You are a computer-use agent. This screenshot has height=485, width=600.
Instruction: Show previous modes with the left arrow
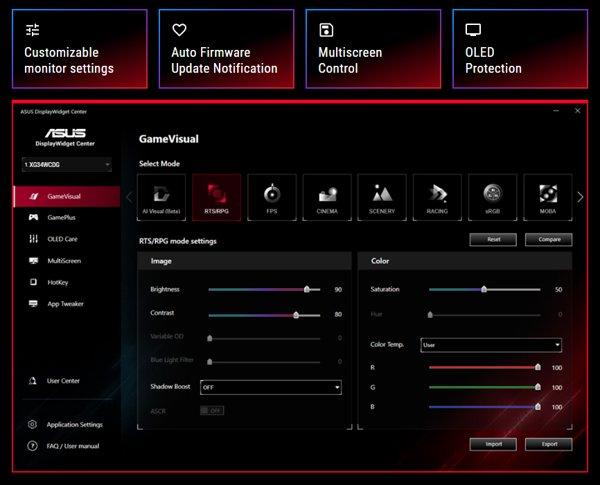click(x=129, y=197)
